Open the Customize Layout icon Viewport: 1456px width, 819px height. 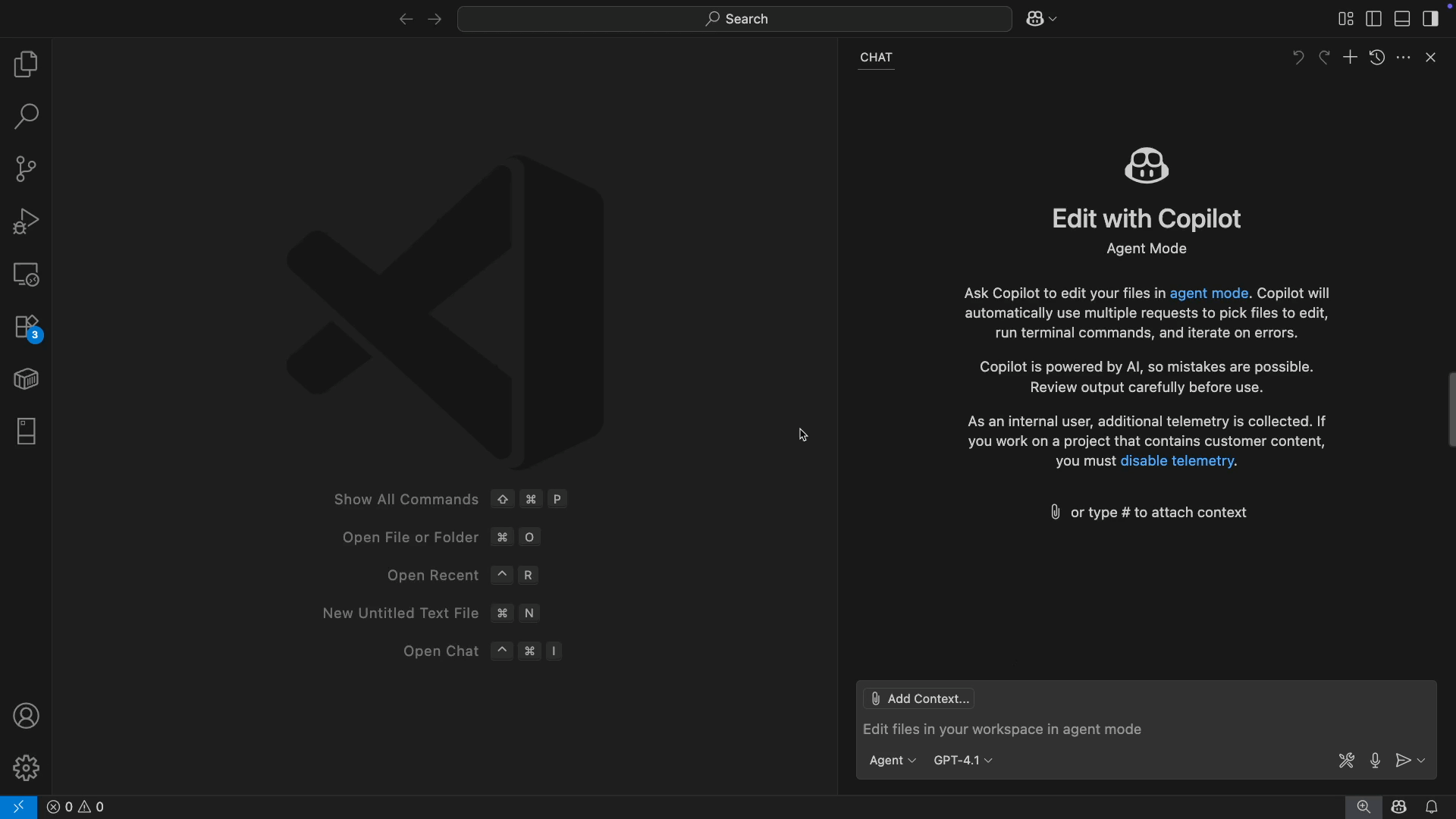point(1346,19)
